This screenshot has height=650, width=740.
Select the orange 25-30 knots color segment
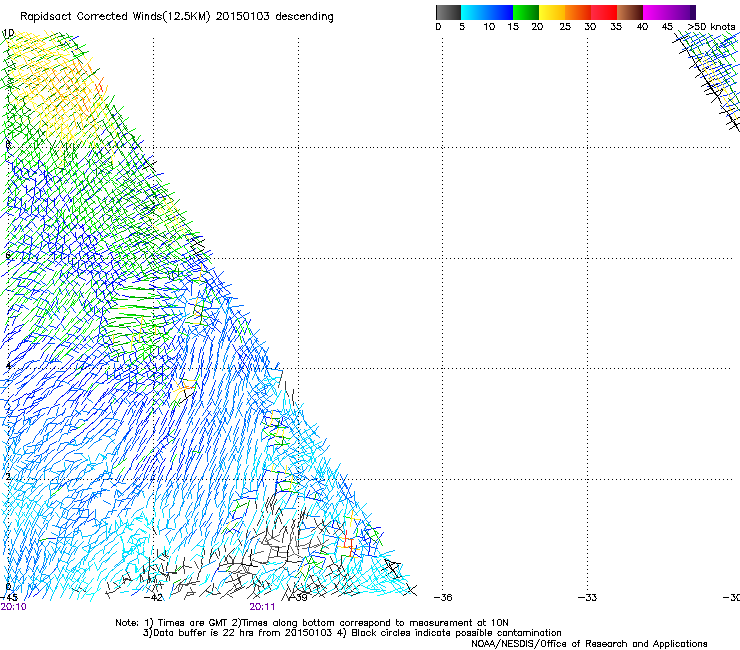pos(577,12)
